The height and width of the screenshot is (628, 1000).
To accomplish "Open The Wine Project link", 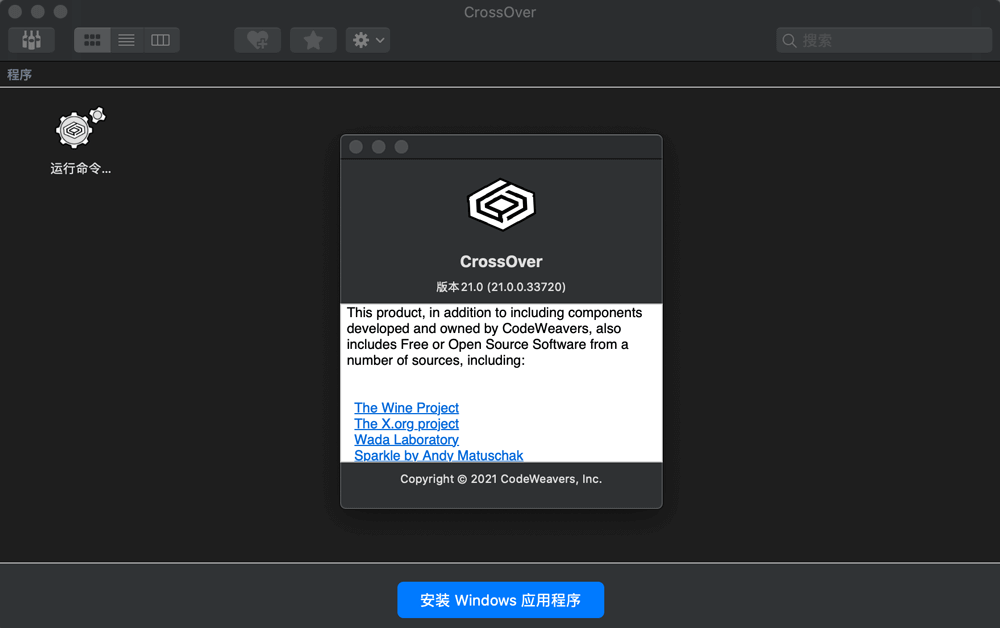I will [406, 407].
